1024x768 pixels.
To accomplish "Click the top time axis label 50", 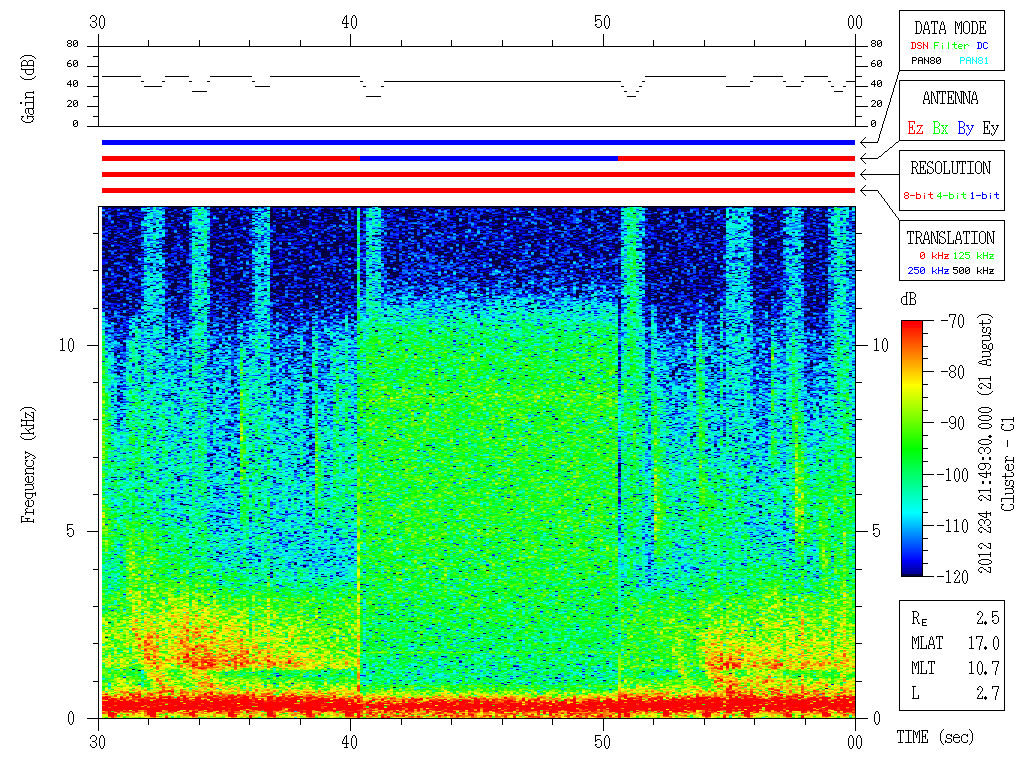I will [602, 22].
